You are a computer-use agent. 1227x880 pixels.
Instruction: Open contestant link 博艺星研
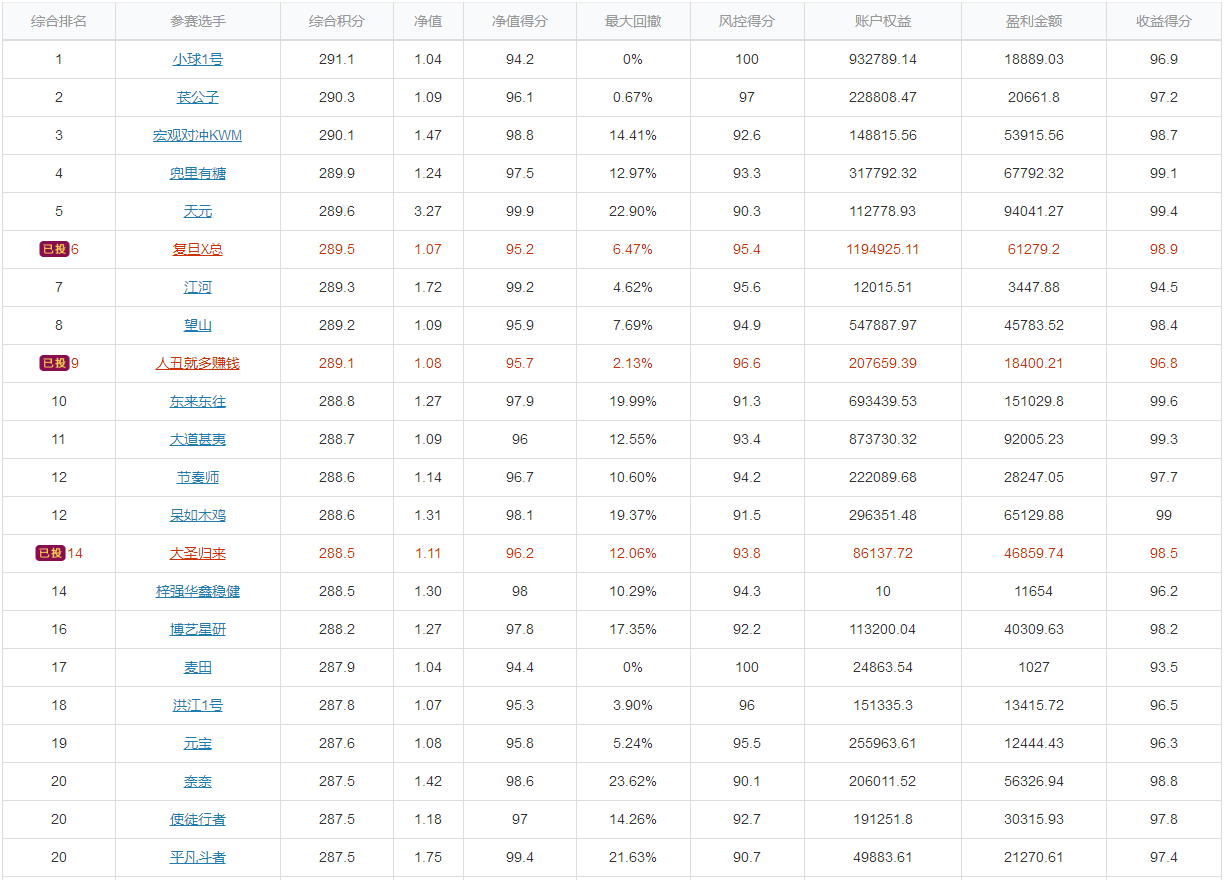tap(197, 629)
